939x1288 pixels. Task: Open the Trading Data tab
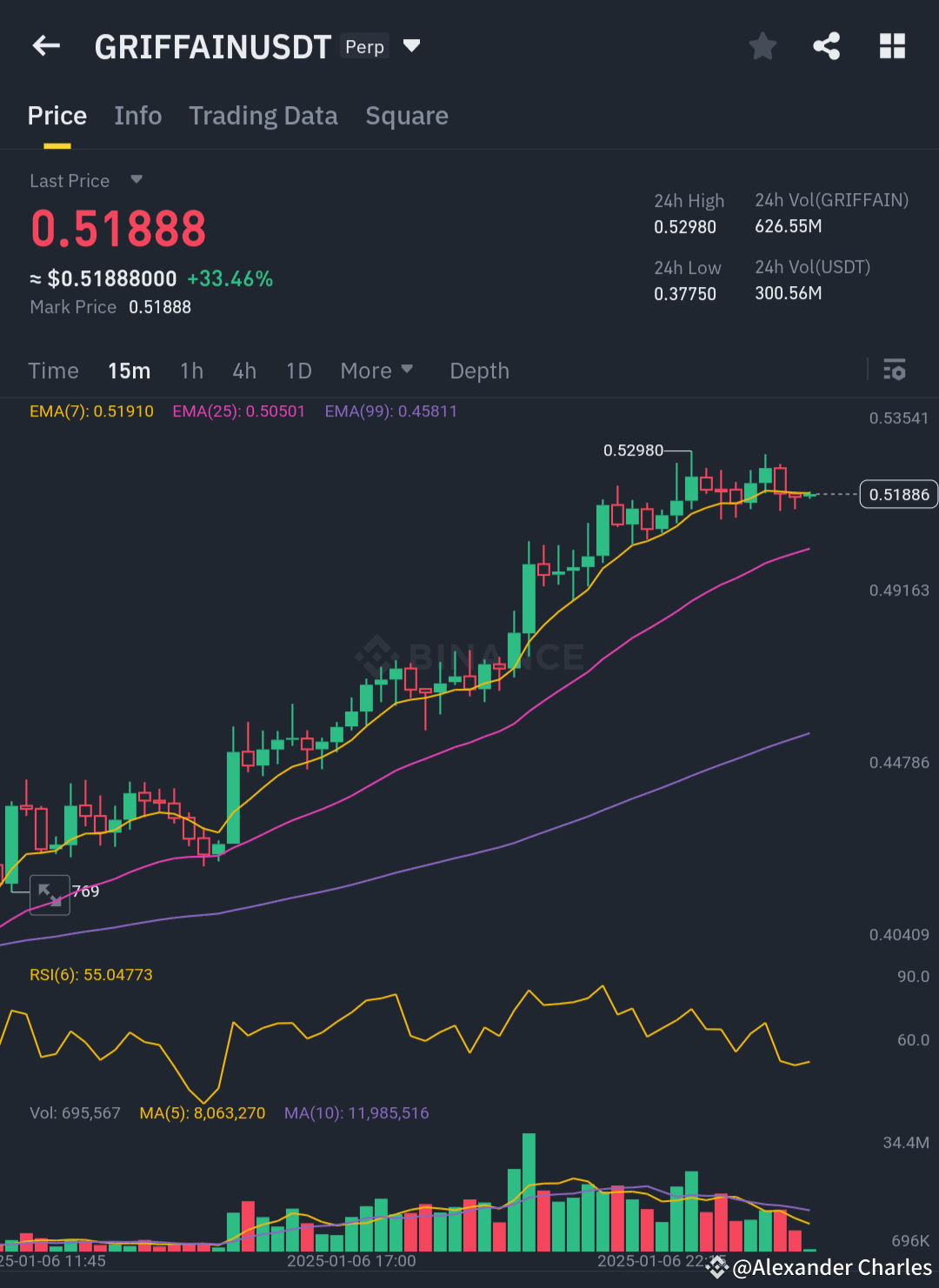click(263, 116)
